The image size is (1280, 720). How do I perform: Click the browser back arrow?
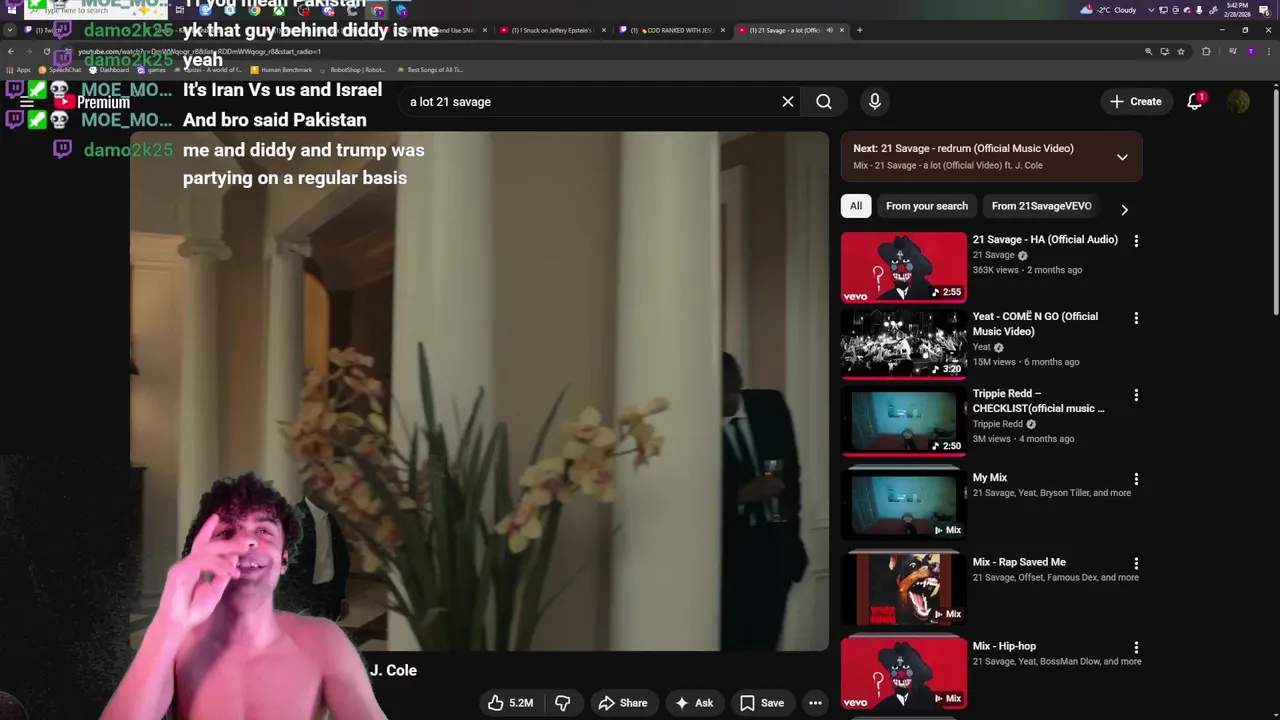pyautogui.click(x=10, y=51)
